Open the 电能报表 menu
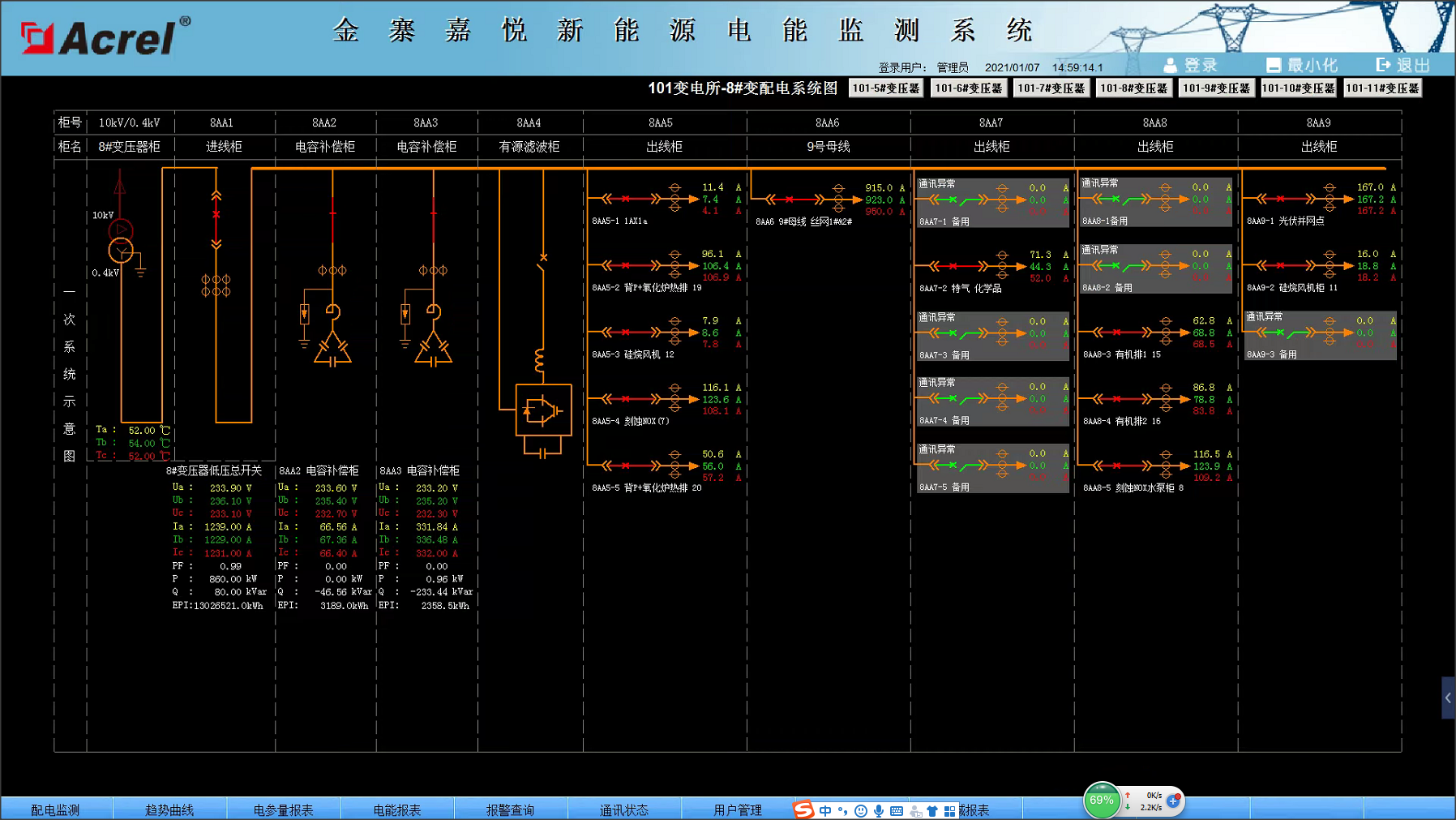Screen dimensions: 1456x820 [x=396, y=809]
